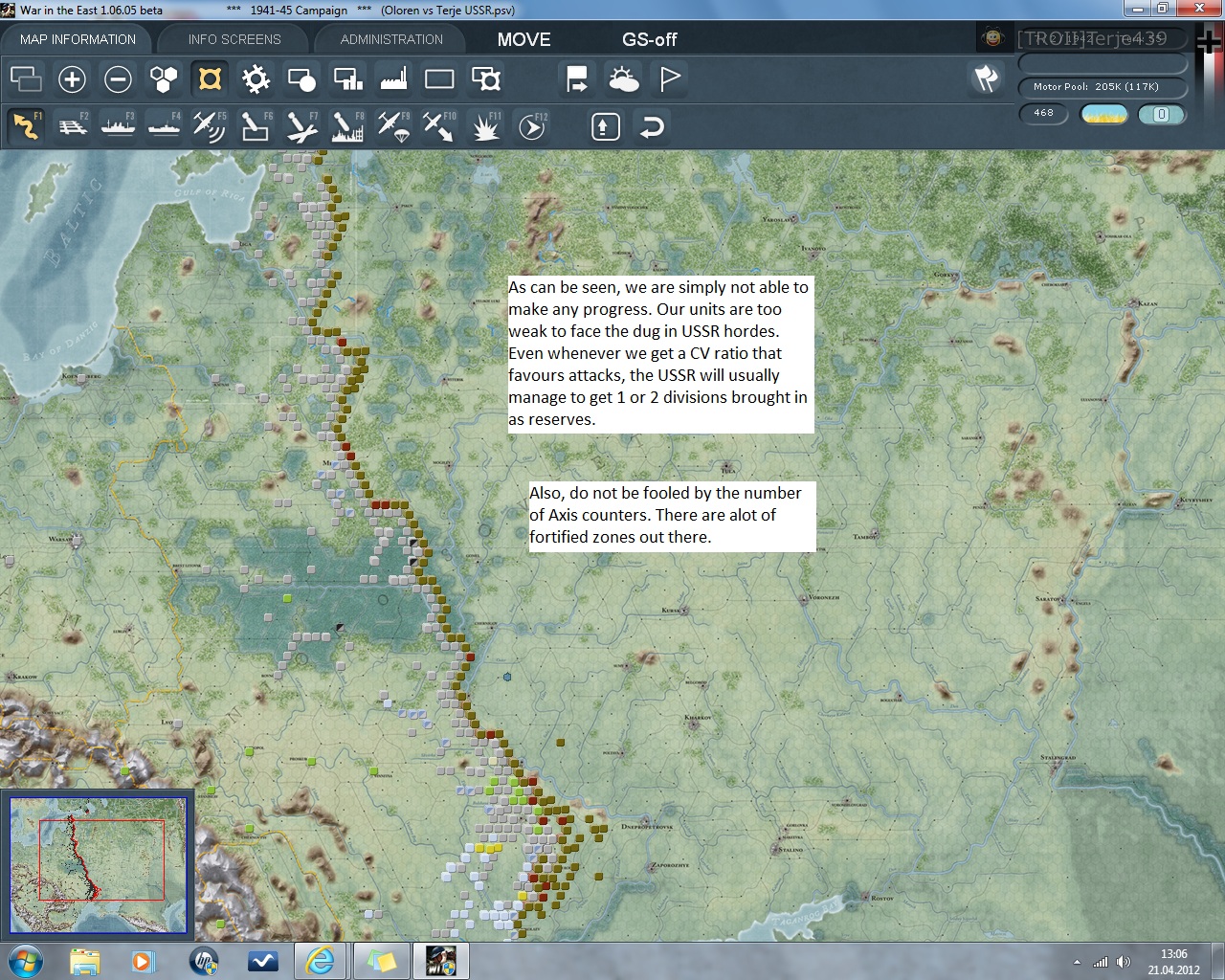Click the GS-off status label
This screenshot has width=1225, height=980.
(649, 39)
